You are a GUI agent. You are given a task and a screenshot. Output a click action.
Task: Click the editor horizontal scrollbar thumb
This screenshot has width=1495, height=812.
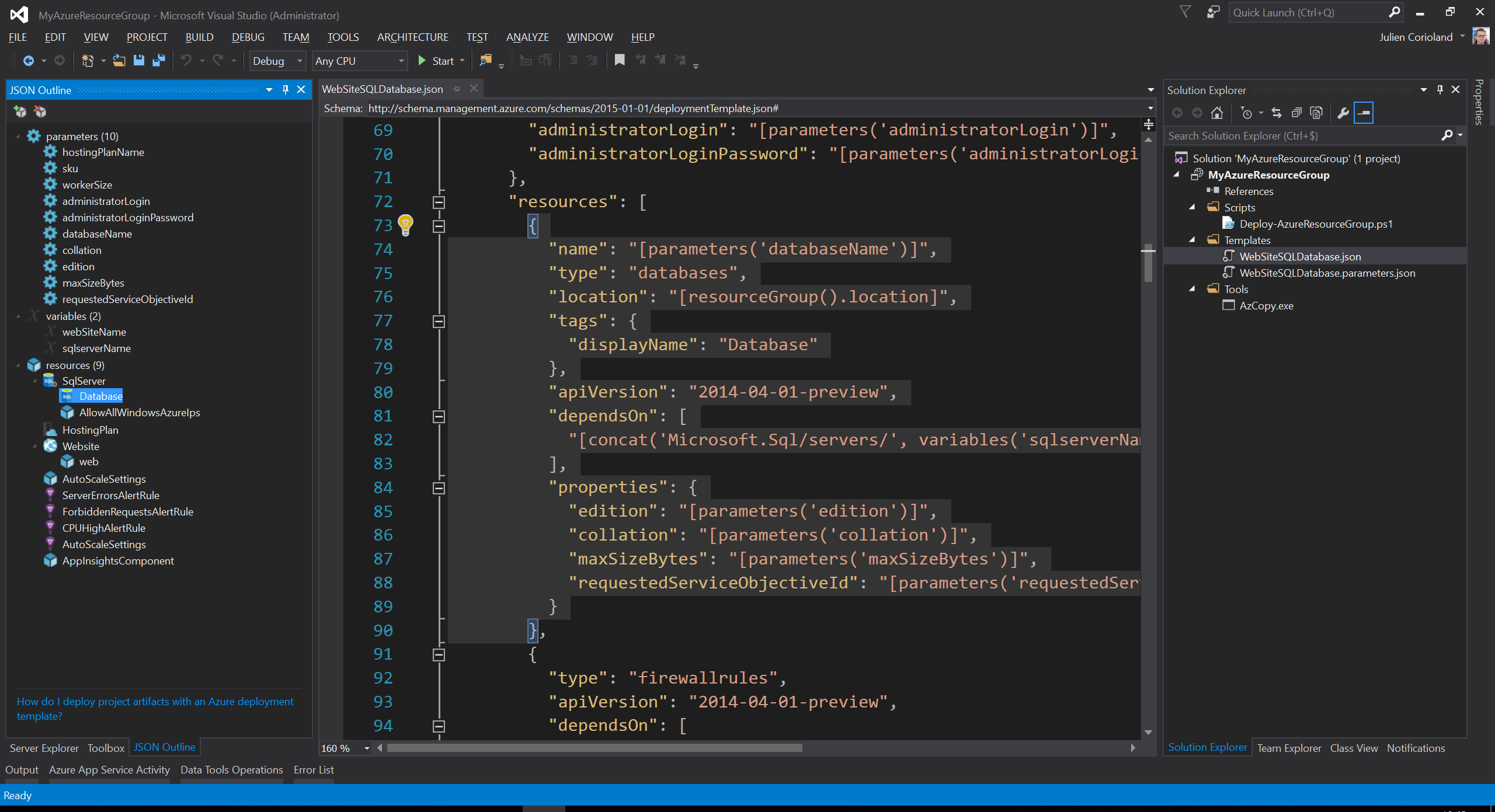pos(594,748)
